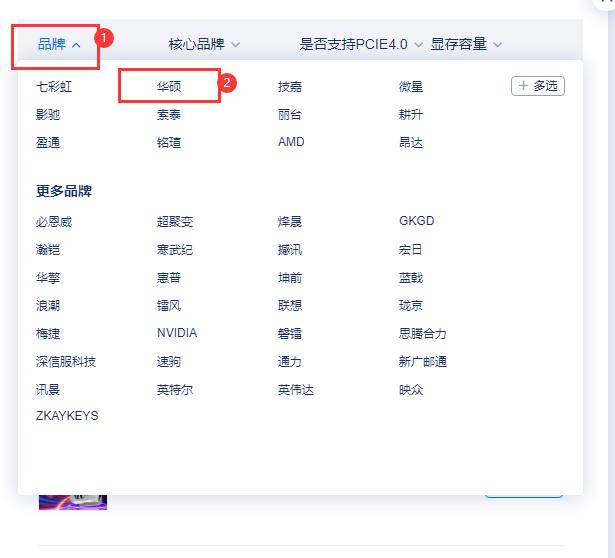
Task: Select the 技嘉 brand
Action: pyautogui.click(x=290, y=87)
